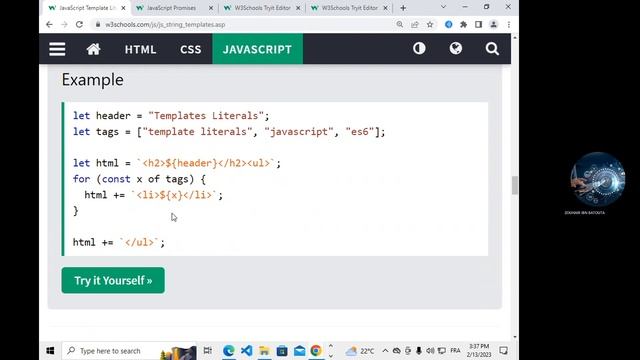Switch to first W3Schools Tryit Editor tab
The height and width of the screenshot is (360, 640).
[262, 8]
